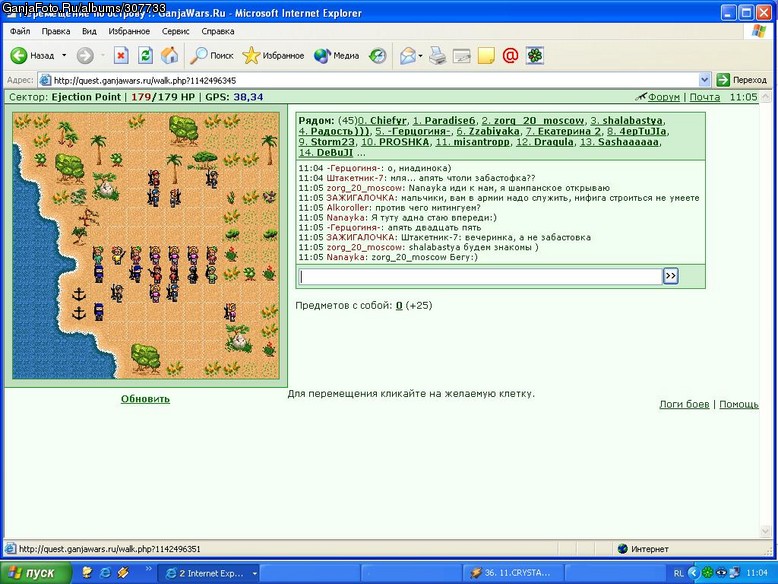Click the Переход go button
The width and height of the screenshot is (778, 584).
coord(742,79)
